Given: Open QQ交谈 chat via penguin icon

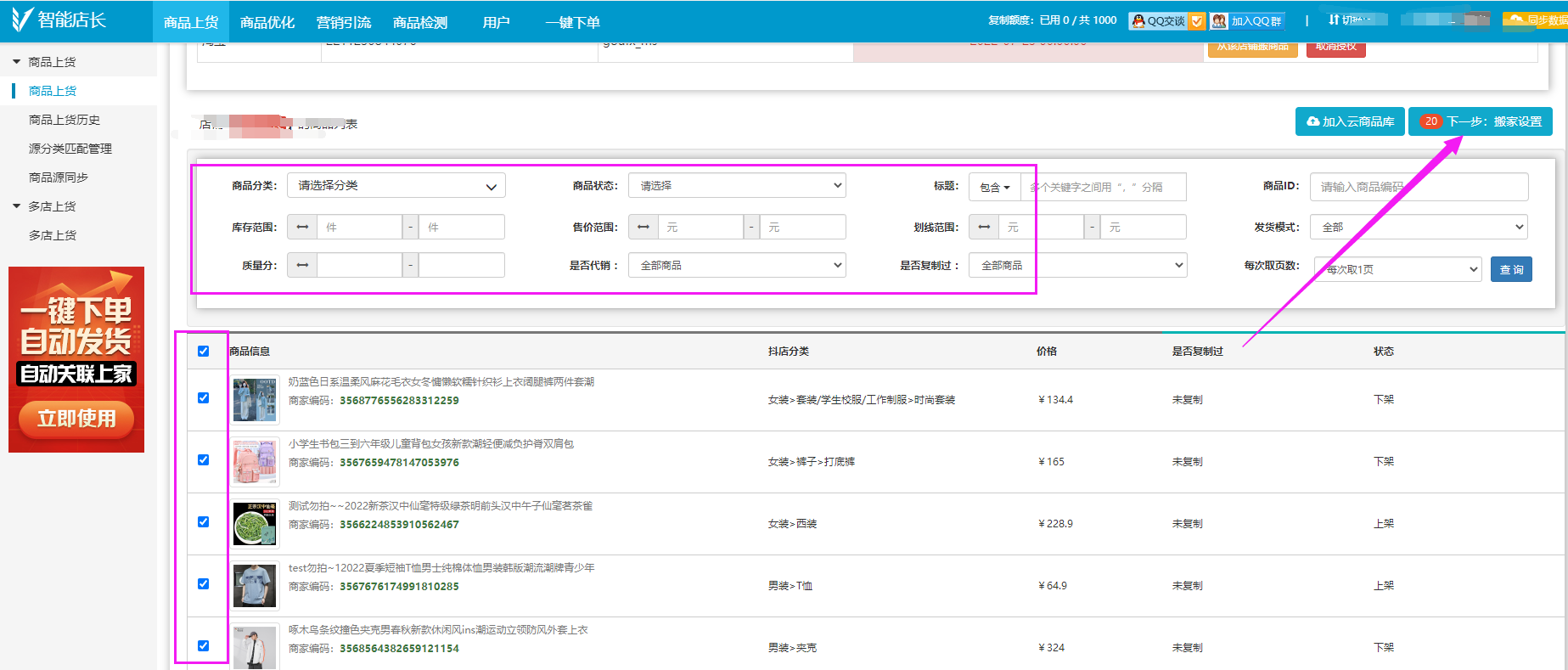Looking at the screenshot, I should (x=1138, y=21).
